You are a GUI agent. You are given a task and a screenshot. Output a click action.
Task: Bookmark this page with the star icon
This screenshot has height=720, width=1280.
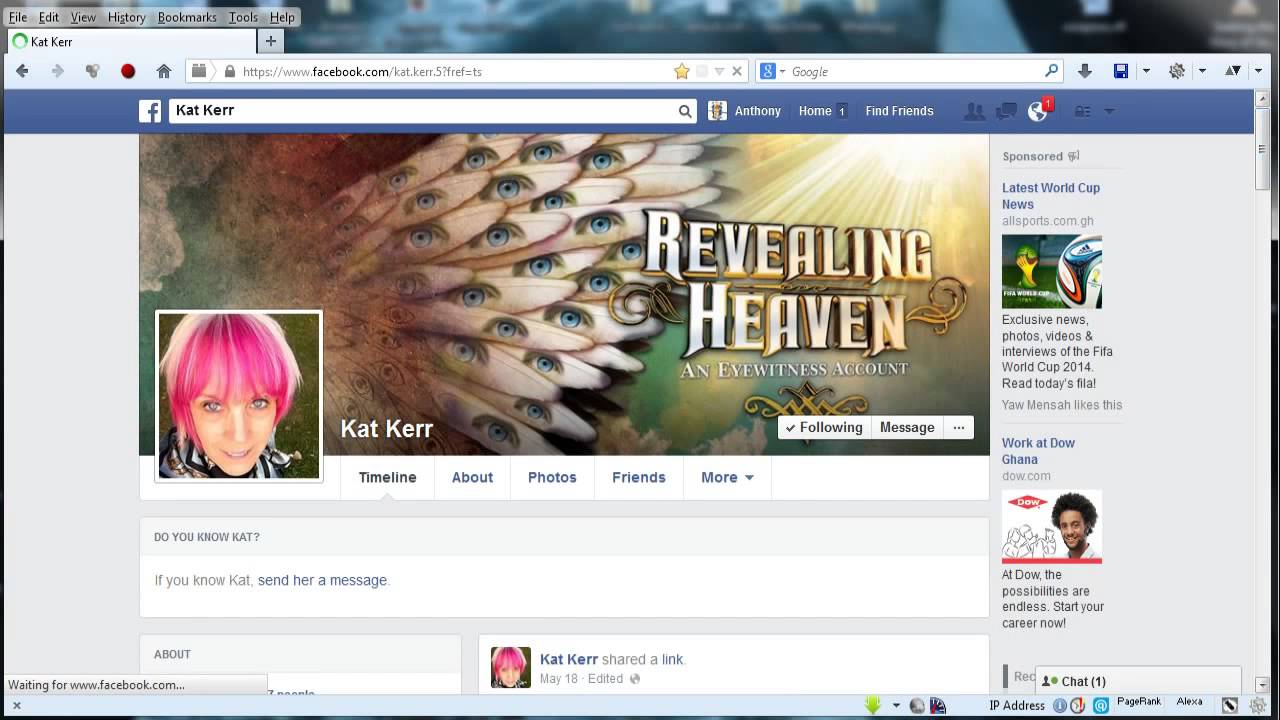point(682,71)
